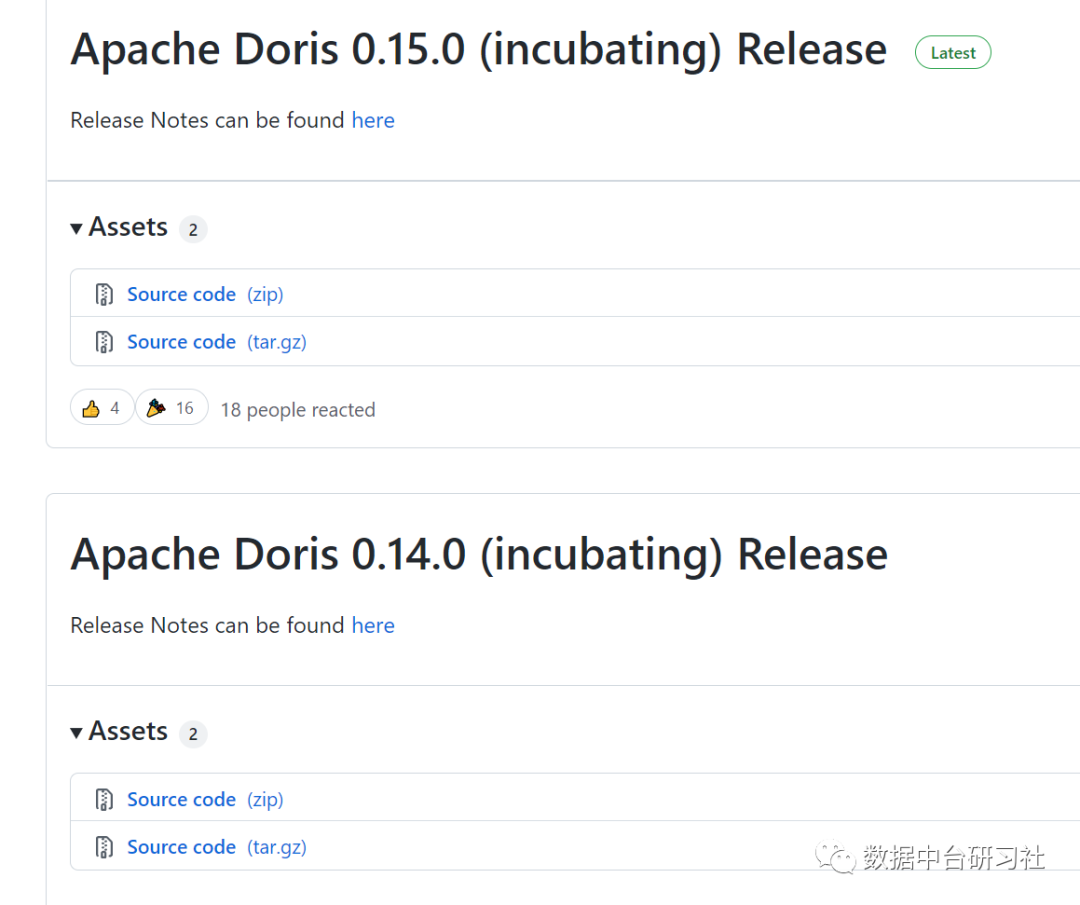Open the Apache Doris 0.15.0 (incubating) Release title

pyautogui.click(x=479, y=50)
